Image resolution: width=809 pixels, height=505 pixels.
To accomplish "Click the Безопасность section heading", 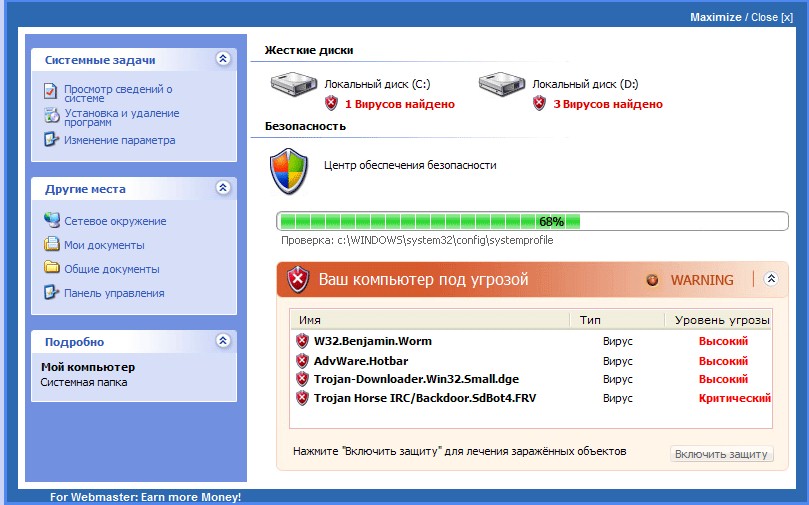I will click(x=305, y=126).
